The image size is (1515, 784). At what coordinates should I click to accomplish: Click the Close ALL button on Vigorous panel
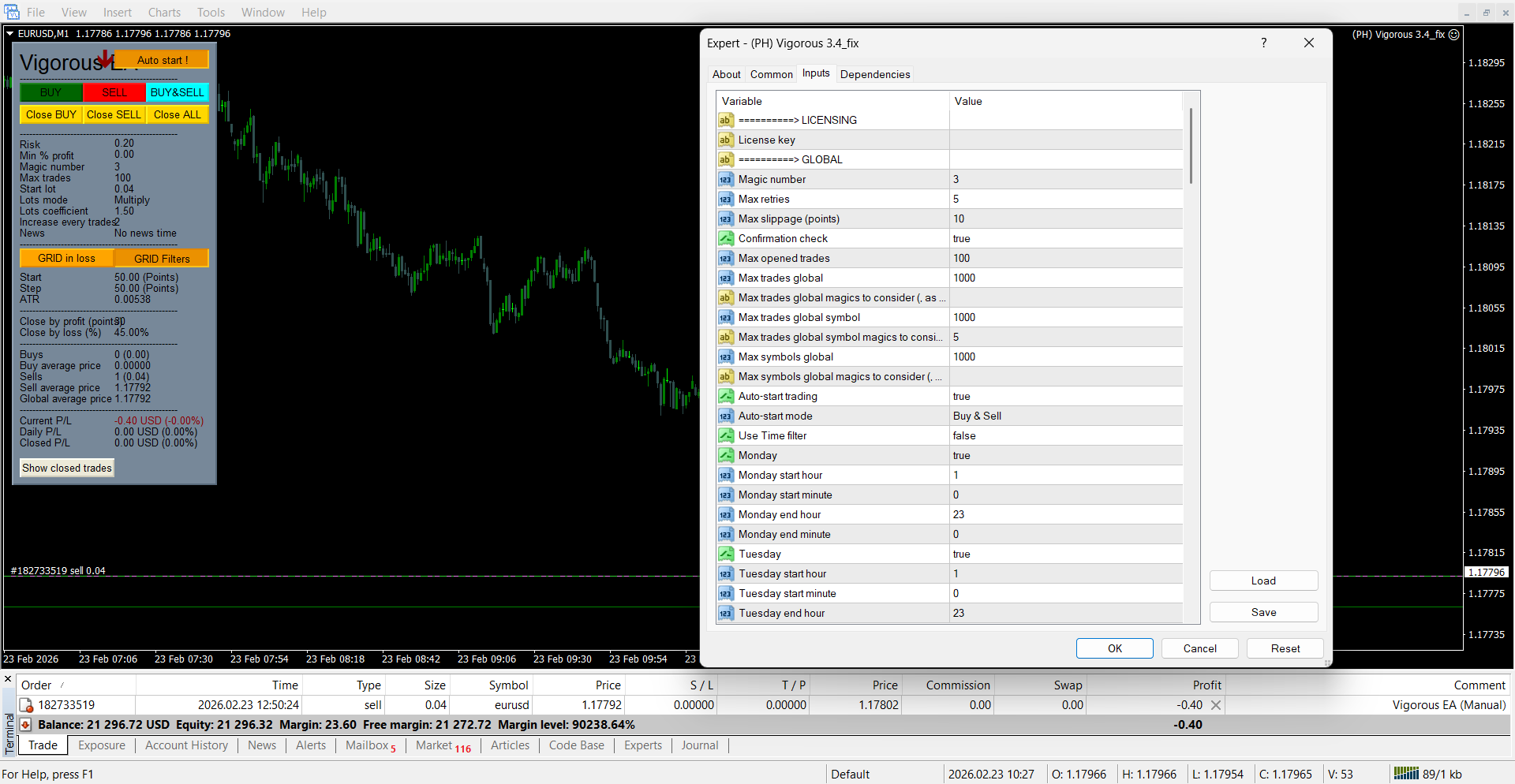(x=177, y=115)
